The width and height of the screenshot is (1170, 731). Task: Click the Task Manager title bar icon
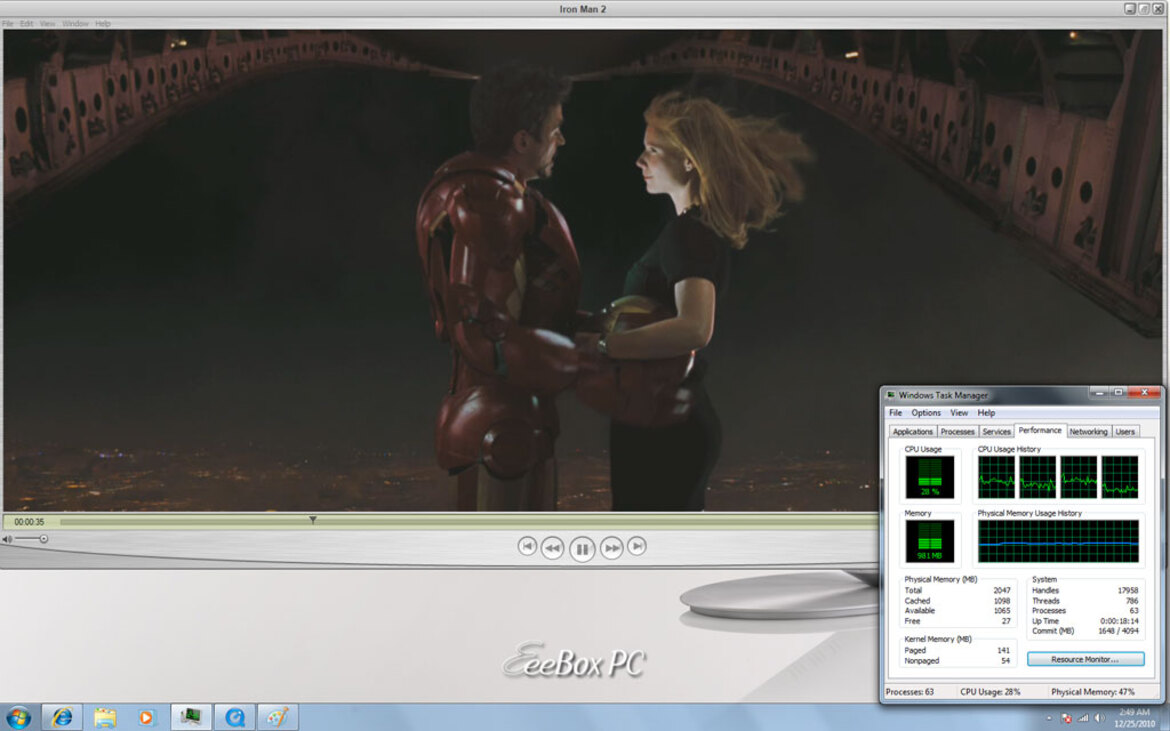tap(890, 395)
